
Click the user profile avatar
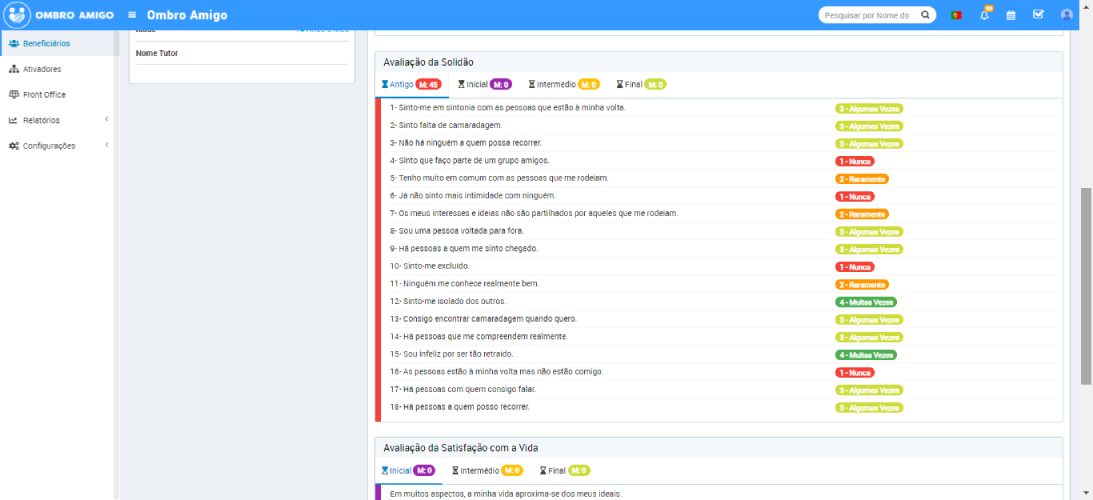(x=1066, y=15)
